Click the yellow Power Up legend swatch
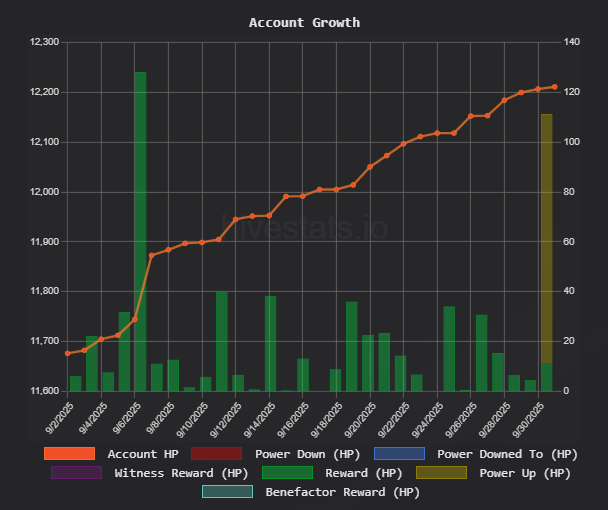The height and width of the screenshot is (510, 608). coord(441,472)
